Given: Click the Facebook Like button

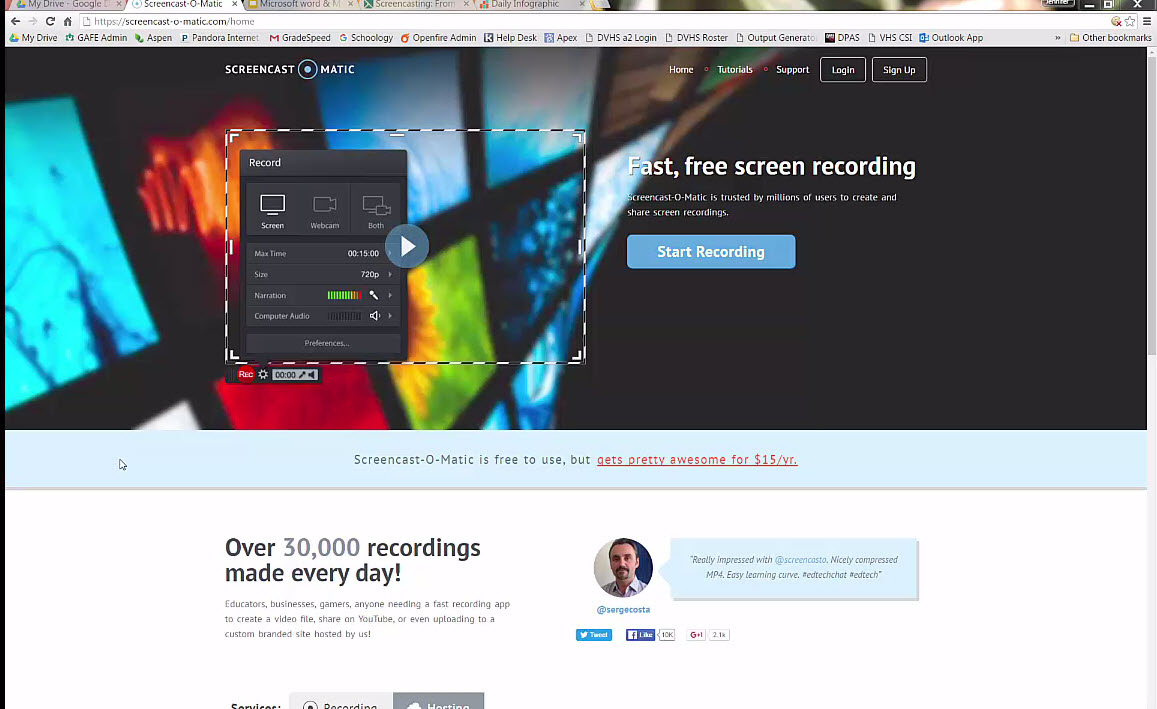Looking at the screenshot, I should 640,634.
